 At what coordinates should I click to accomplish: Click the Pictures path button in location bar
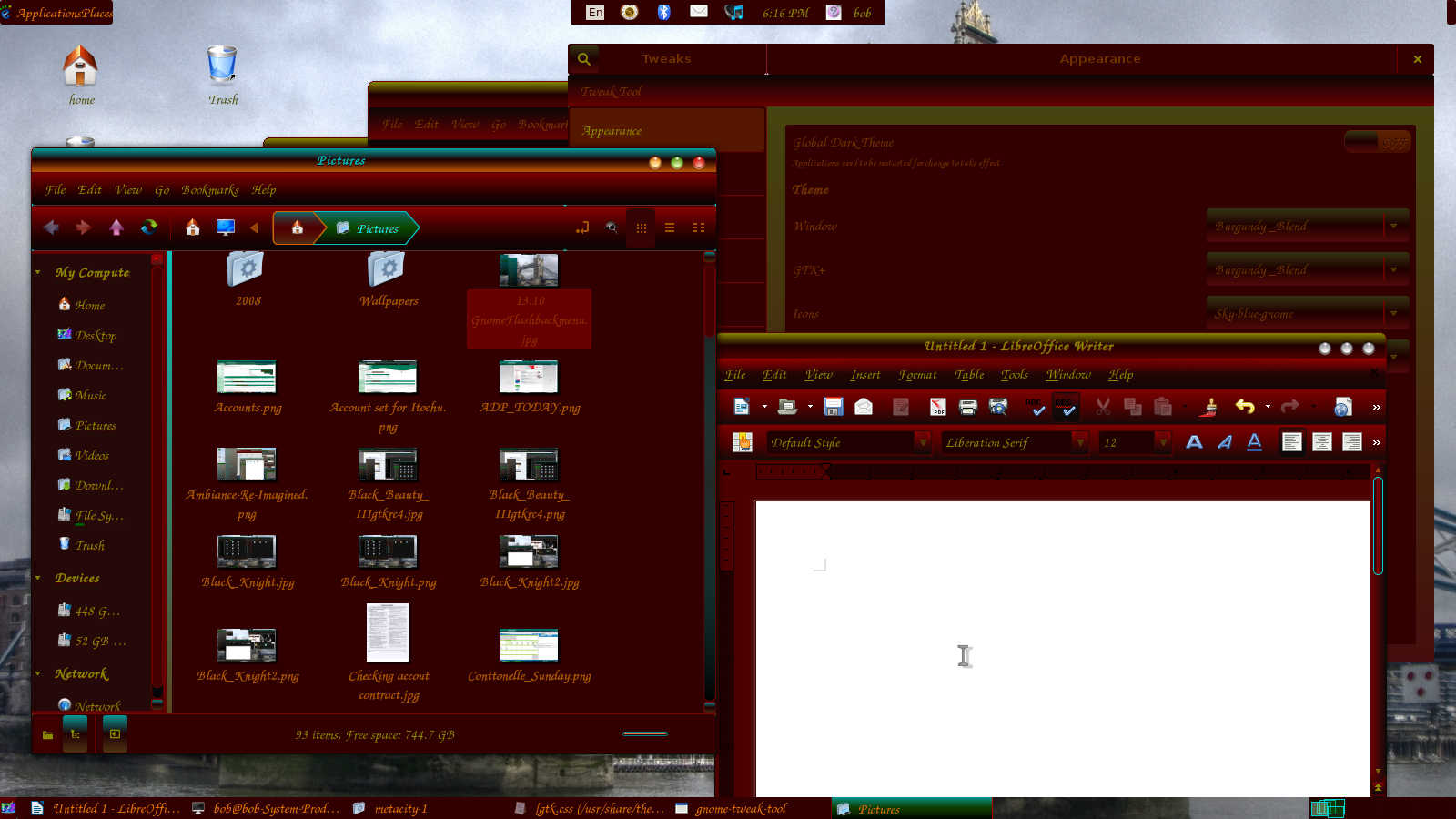click(x=368, y=228)
